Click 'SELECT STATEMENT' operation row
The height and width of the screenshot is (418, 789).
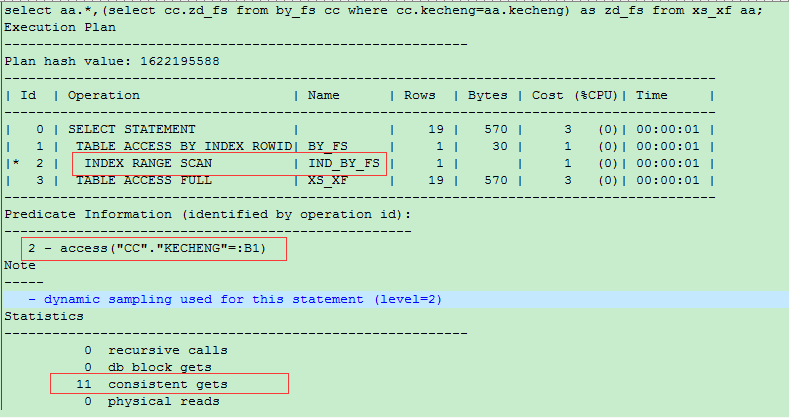(132, 129)
